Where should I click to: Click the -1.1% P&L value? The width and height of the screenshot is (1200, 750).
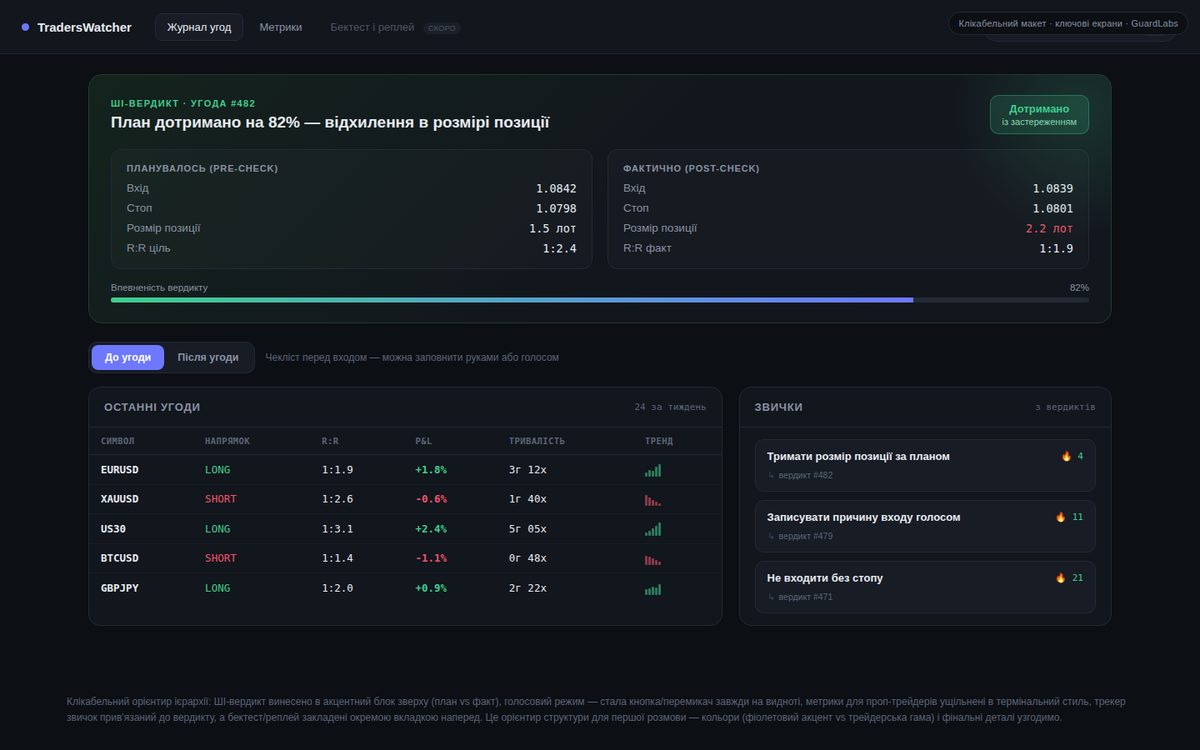[431, 558]
